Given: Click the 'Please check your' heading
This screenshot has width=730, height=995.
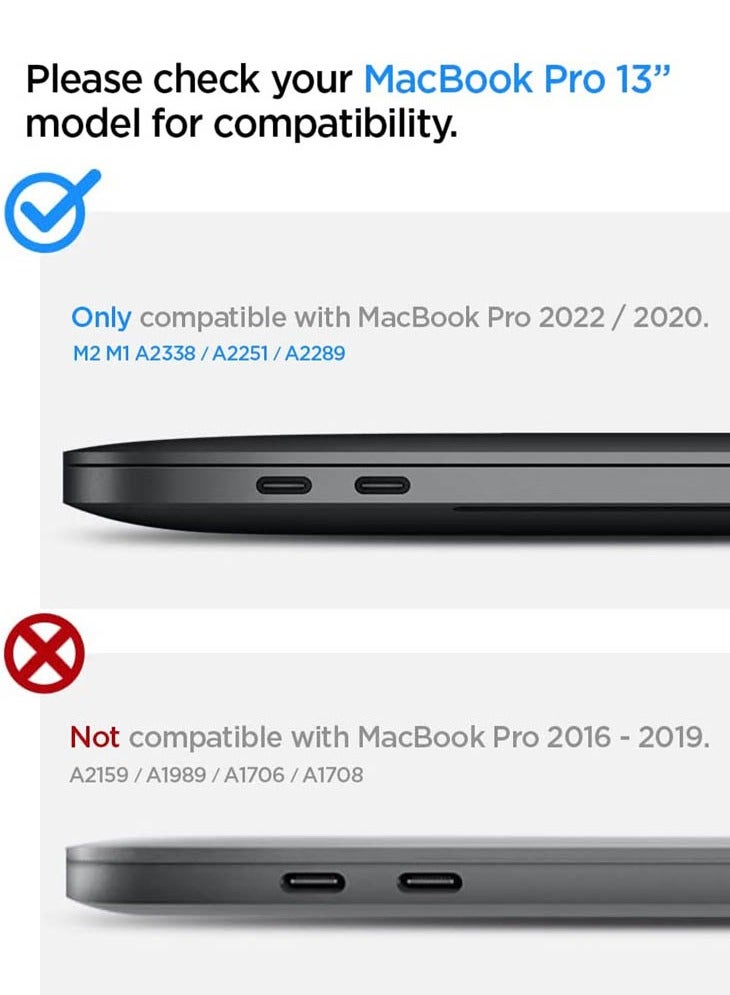Looking at the screenshot, I should [189, 81].
